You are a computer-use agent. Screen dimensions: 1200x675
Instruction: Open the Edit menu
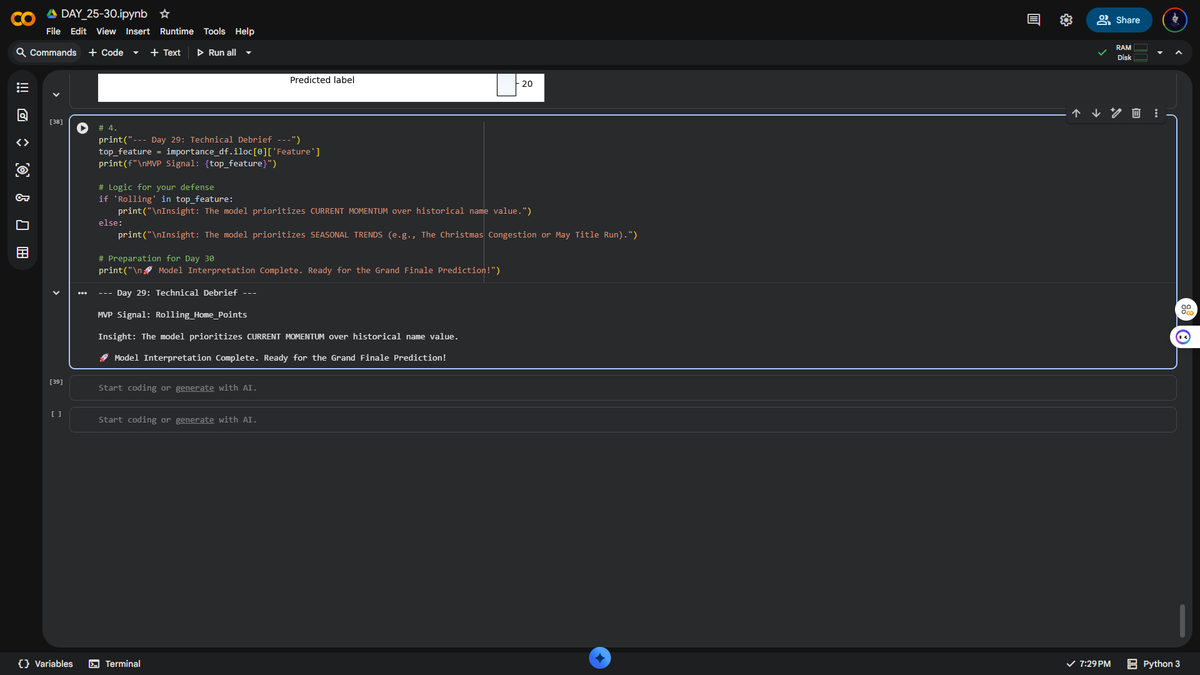click(78, 31)
